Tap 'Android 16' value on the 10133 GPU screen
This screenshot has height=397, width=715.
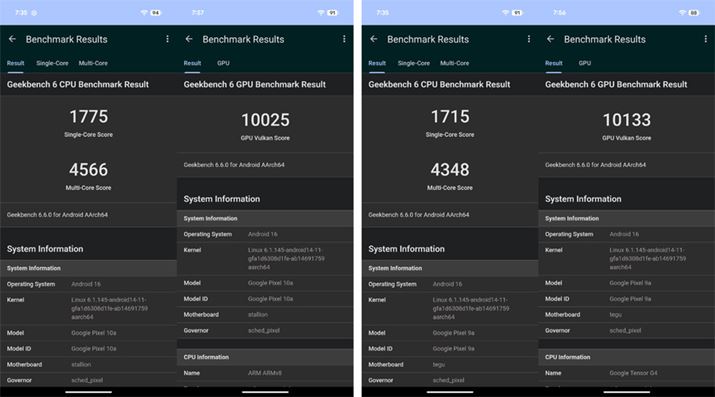click(624, 234)
